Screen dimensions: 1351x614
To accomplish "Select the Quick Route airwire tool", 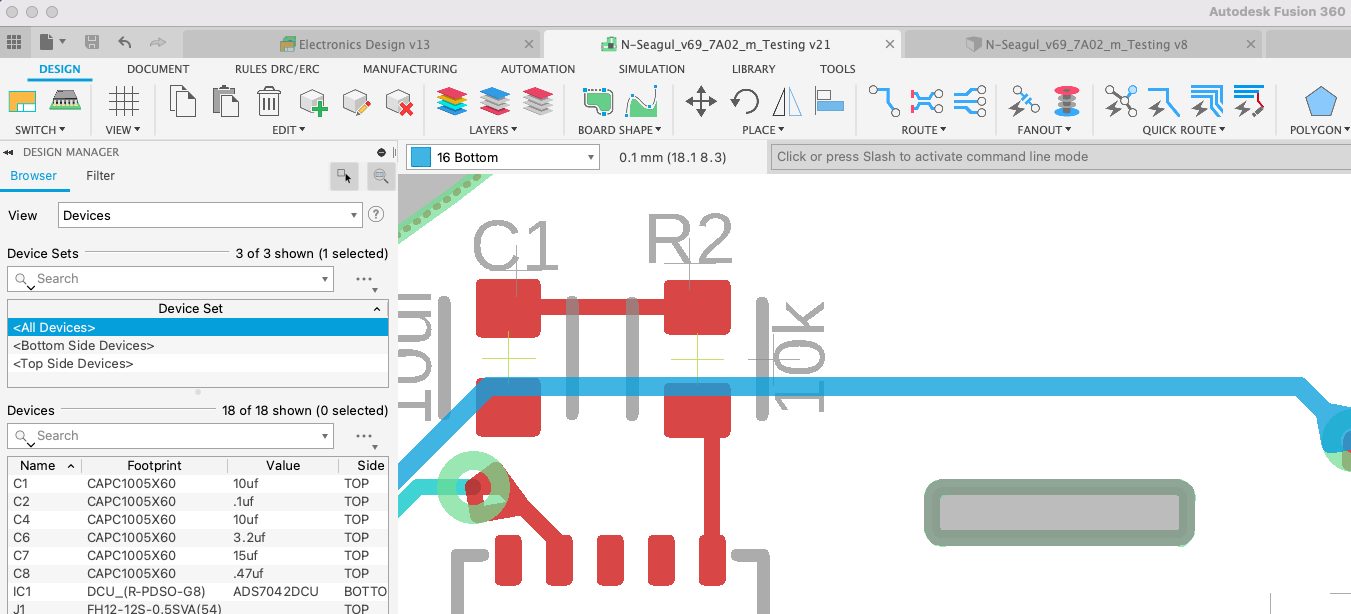I will pos(1121,101).
